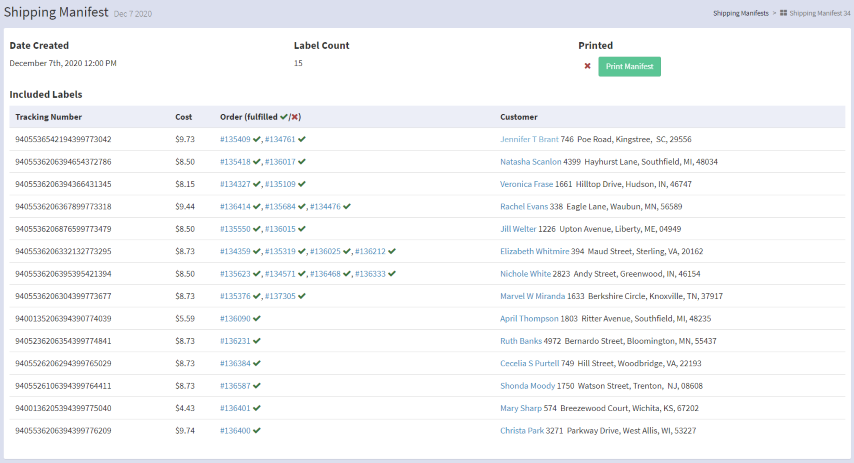Open order #136090
The image size is (854, 463).
tap(235, 319)
